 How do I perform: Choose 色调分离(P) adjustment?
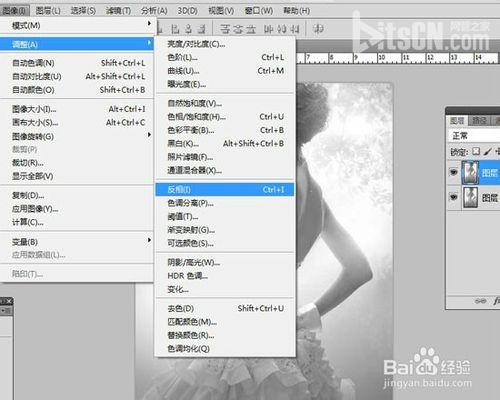click(x=225, y=203)
